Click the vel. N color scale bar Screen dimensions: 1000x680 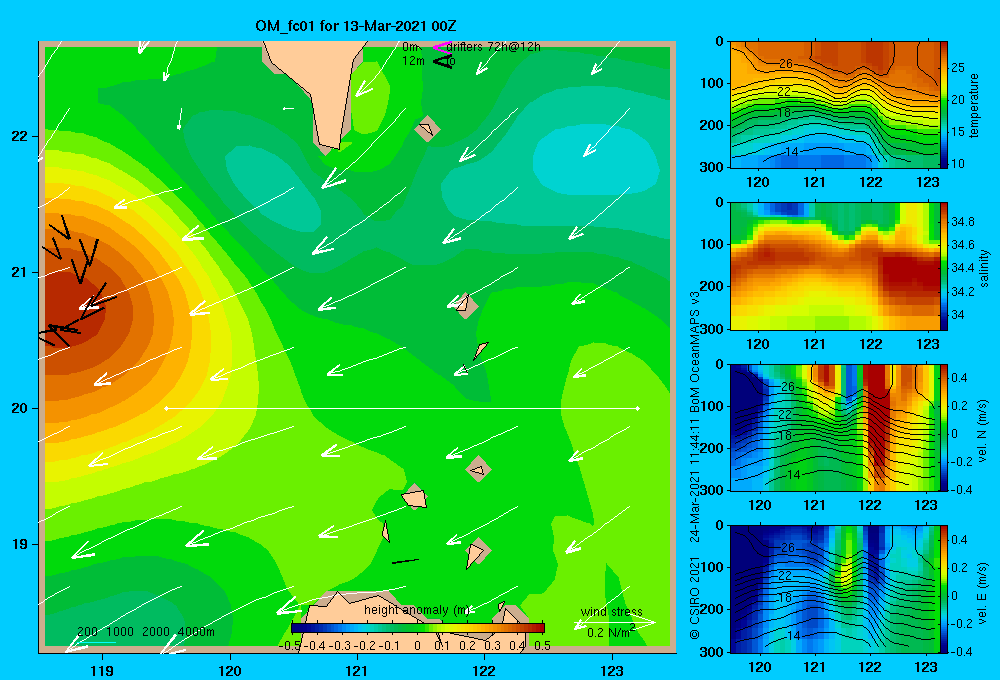944,427
